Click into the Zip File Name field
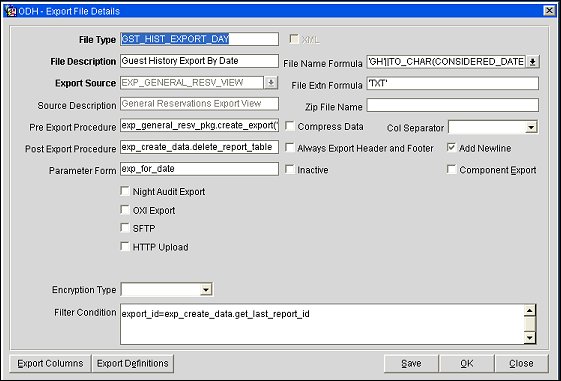This screenshot has height=381, width=561. click(x=453, y=105)
